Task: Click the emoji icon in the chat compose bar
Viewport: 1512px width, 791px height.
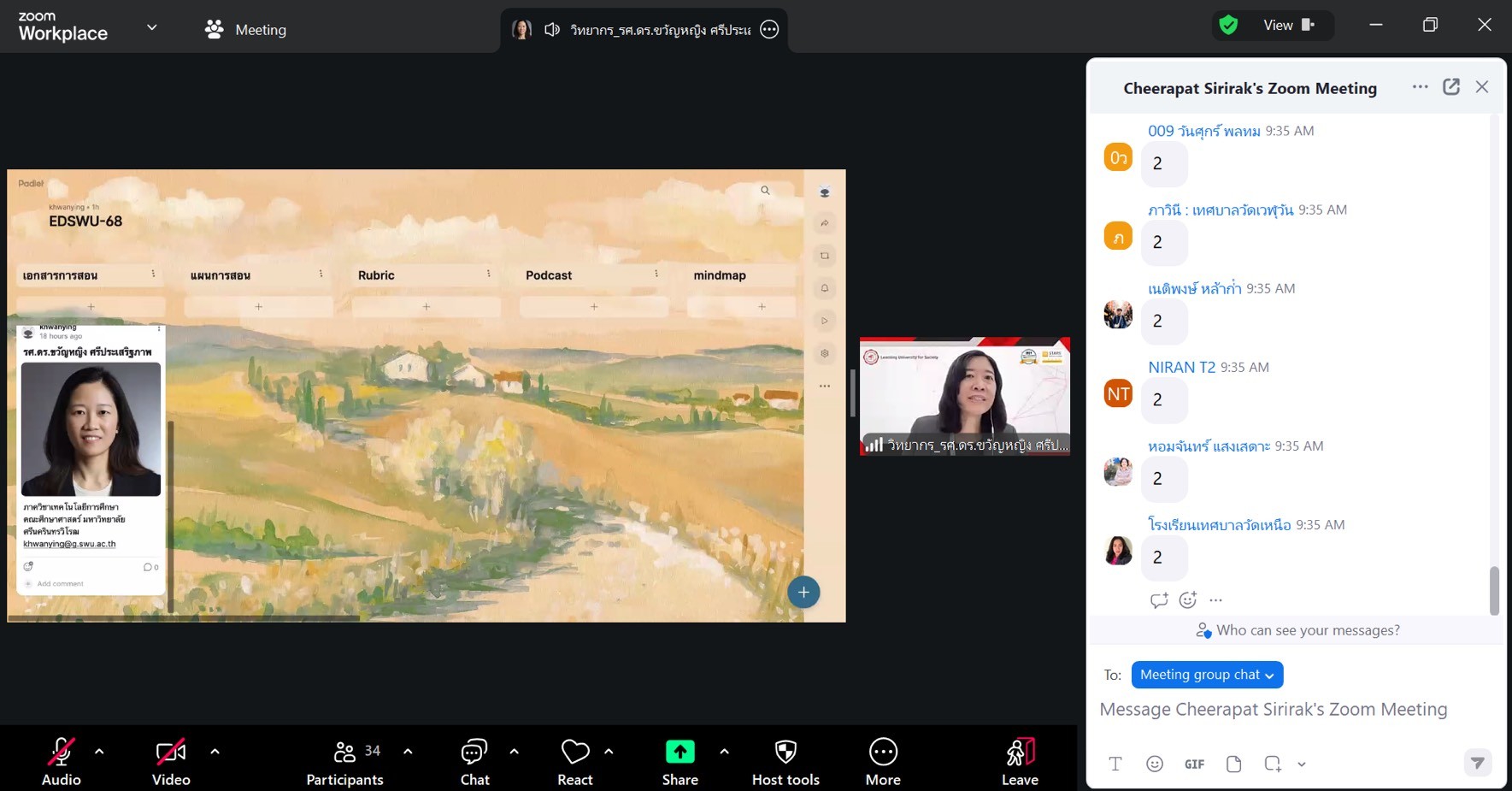Action: click(1154, 764)
